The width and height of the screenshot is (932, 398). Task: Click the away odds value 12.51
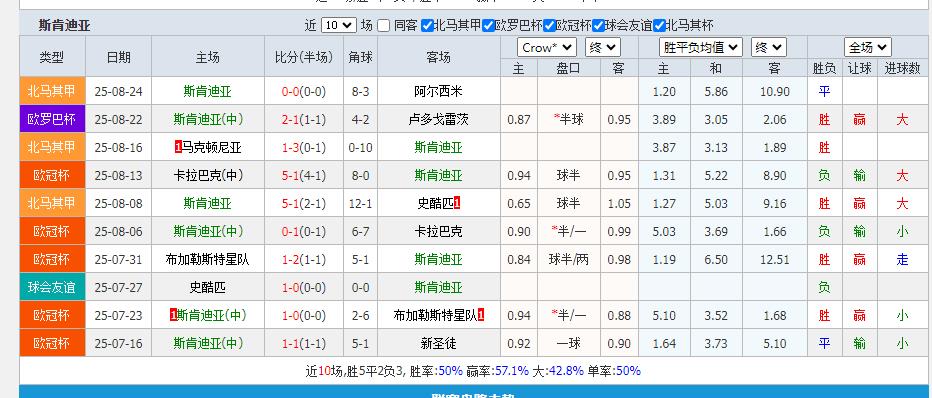tap(774, 259)
